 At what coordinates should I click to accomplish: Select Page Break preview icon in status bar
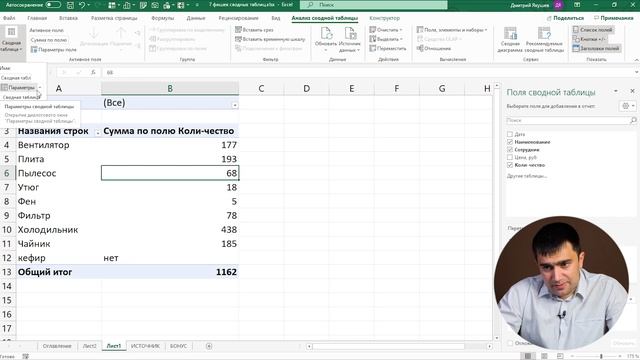tap(560, 356)
